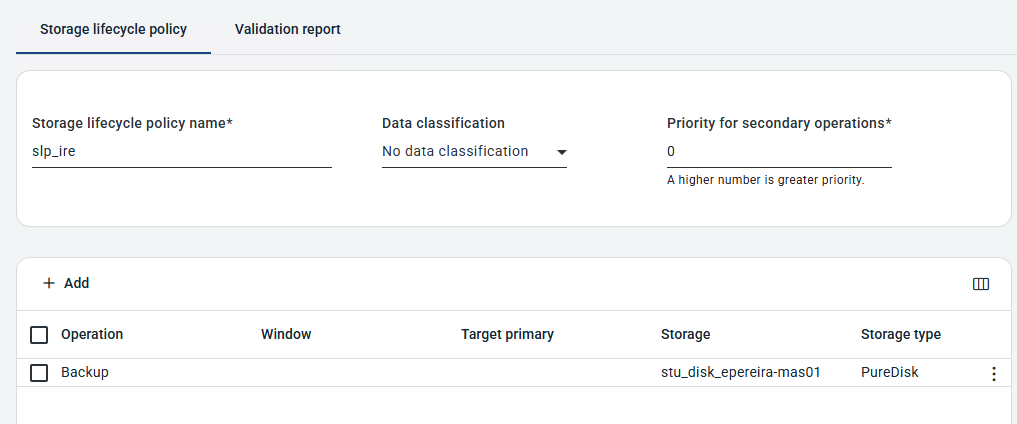Open the Validation report tab
Viewport: 1017px width, 424px height.
pyautogui.click(x=287, y=29)
